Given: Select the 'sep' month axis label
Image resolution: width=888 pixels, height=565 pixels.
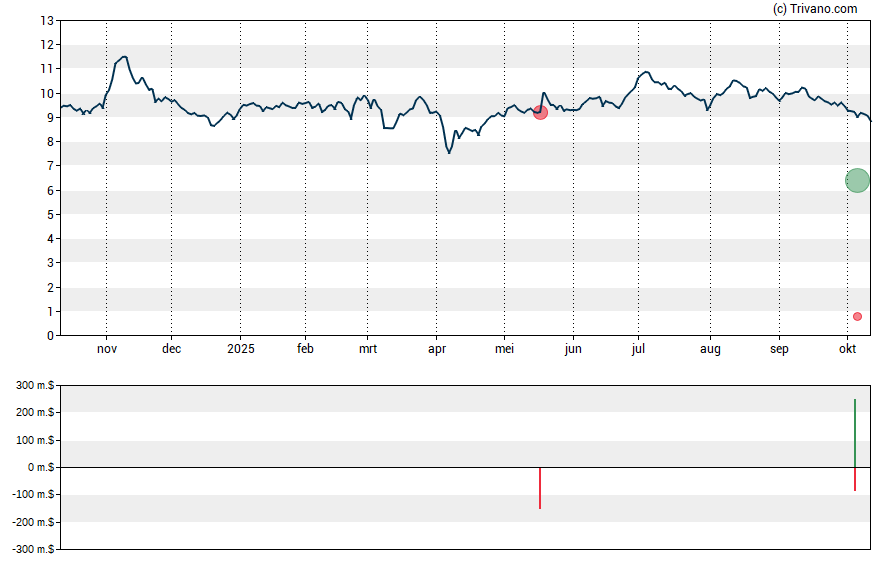Looking at the screenshot, I should coord(779,349).
